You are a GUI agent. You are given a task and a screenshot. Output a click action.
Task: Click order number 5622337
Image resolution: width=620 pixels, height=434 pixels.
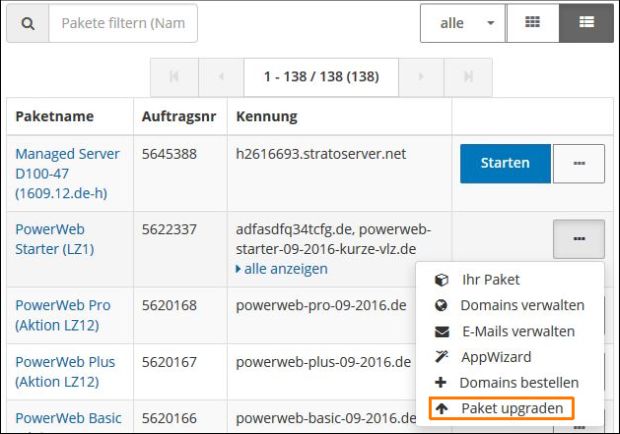point(169,229)
